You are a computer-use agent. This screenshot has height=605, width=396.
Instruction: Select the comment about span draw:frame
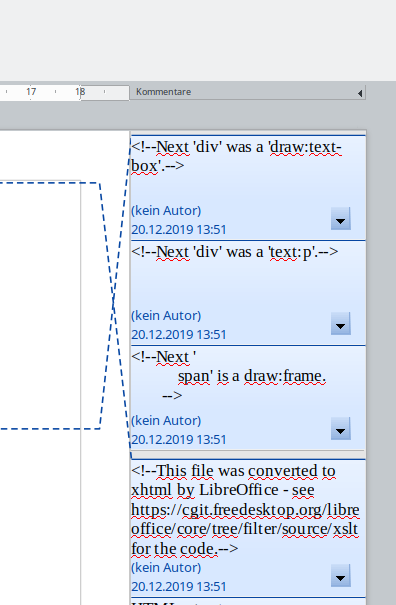pyautogui.click(x=248, y=397)
